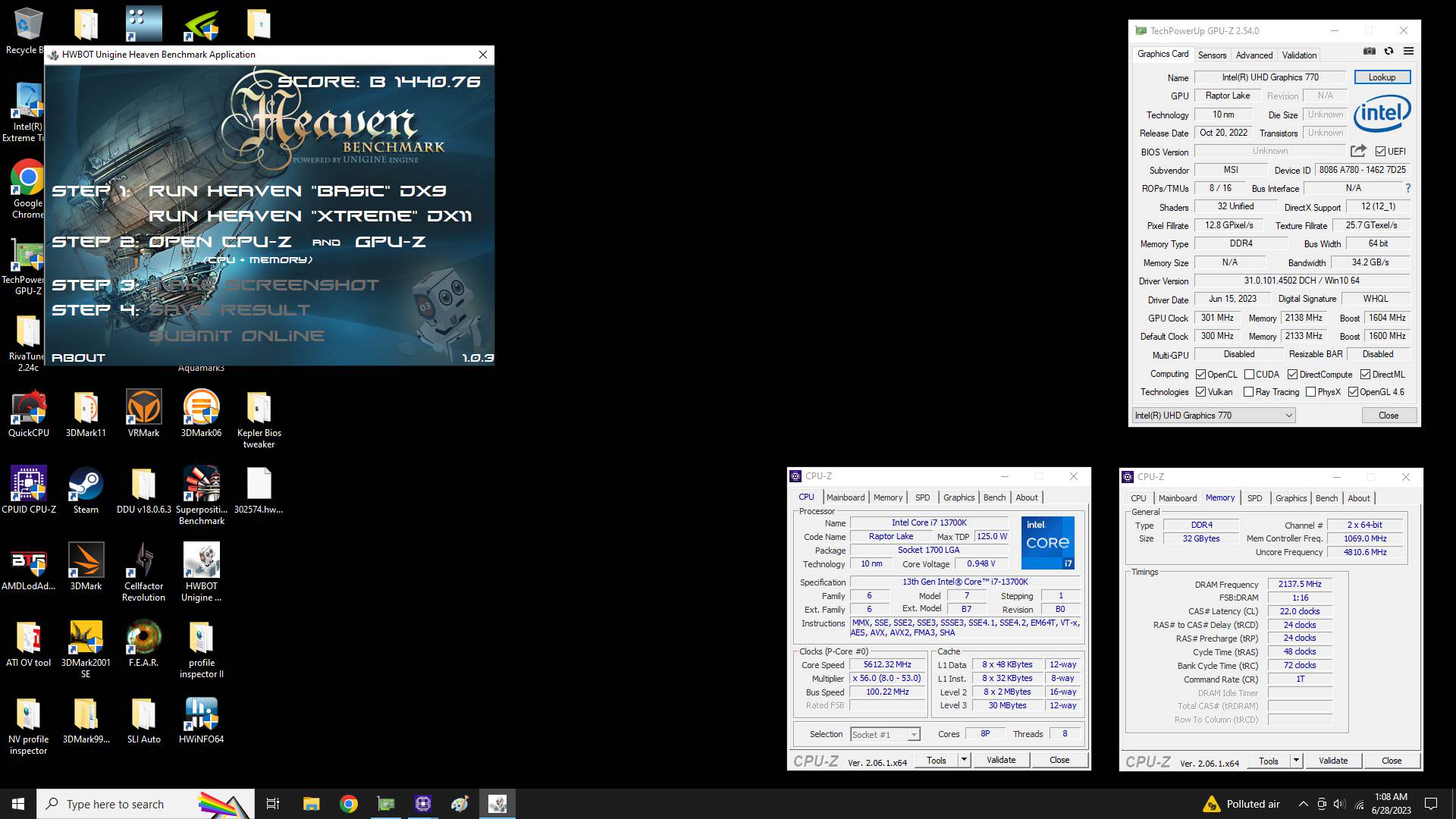Click Run Heaven "Xtreme" DX11
Image resolution: width=1456 pixels, height=819 pixels.
tap(310, 216)
